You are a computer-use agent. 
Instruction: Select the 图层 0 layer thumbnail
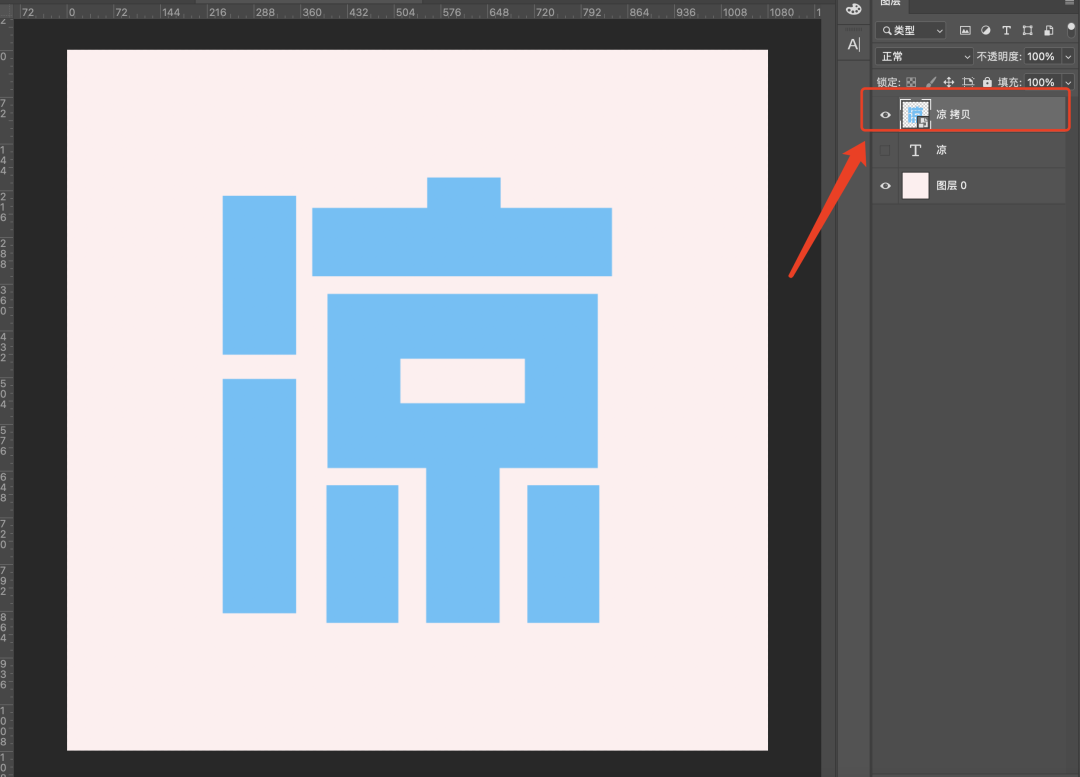tap(915, 186)
